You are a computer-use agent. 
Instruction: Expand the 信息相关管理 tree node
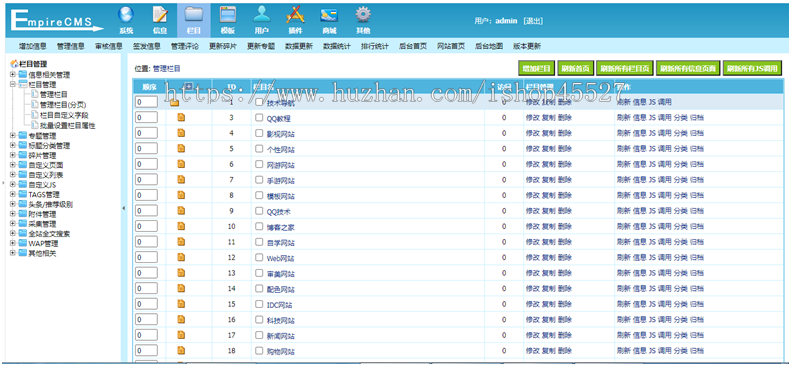tap(13, 75)
